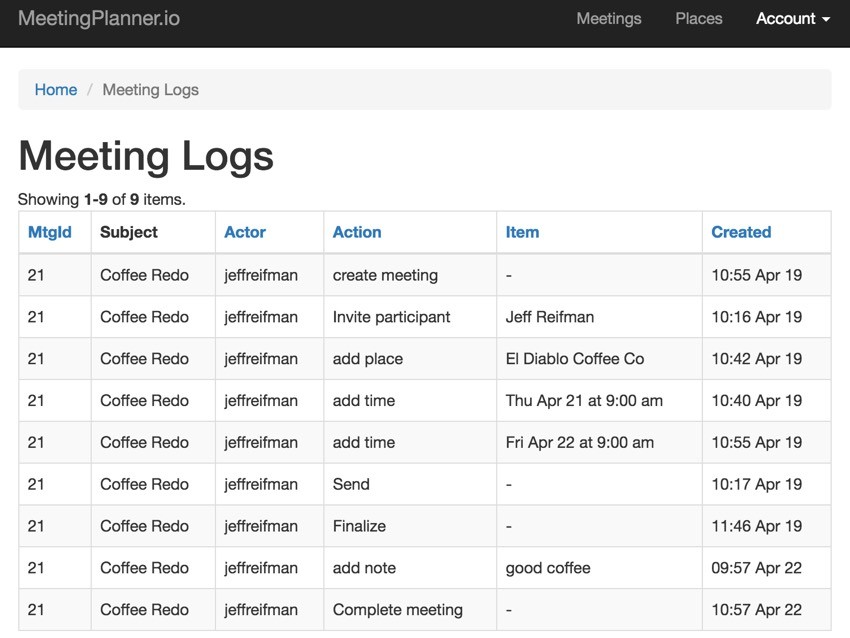Click the 'Finalize' action cell
Screen dimensions: 850x638
click(x=410, y=526)
